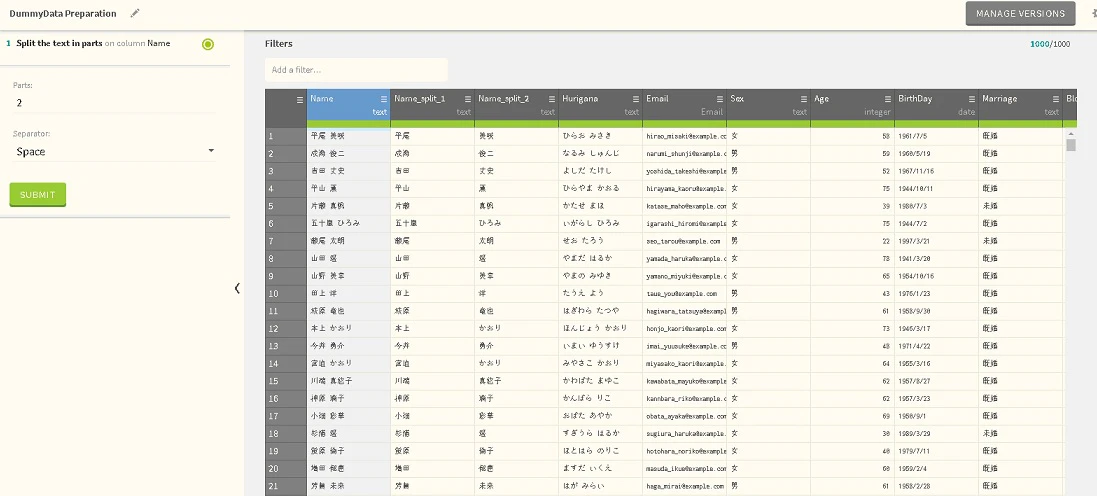Screen dimensions: 1097x496
Task: Click the Parts input field with value 2
Action: [115, 103]
